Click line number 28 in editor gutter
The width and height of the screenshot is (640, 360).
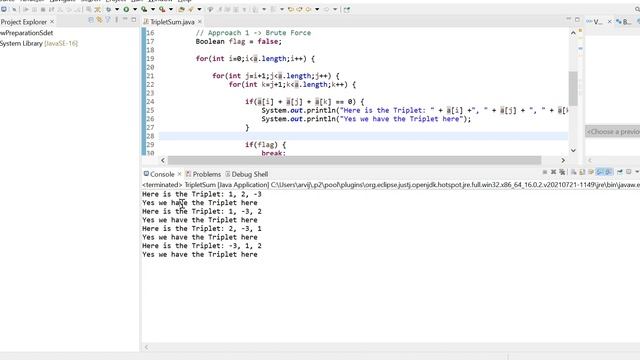[x=150, y=136]
